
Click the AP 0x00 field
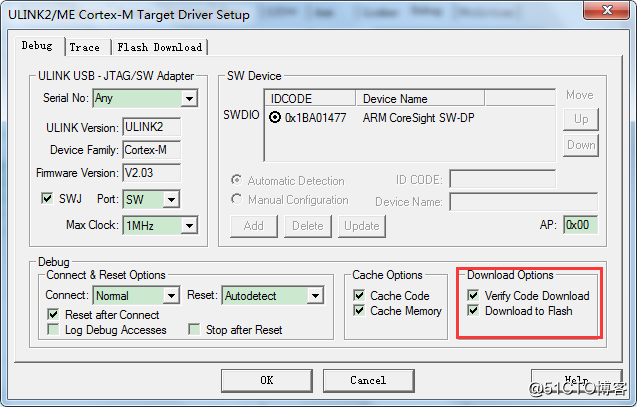581,225
